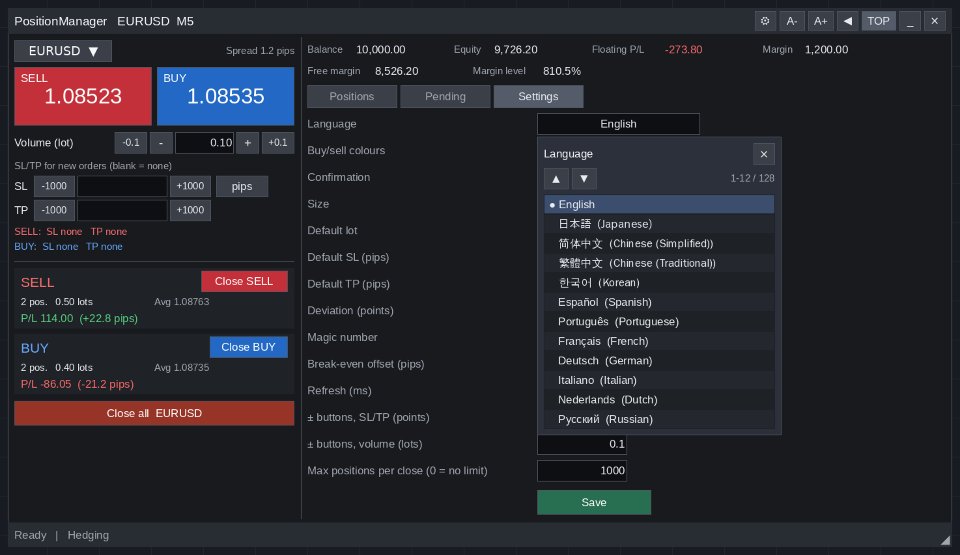
Task: Increase font size with A+ button
Action: (820, 21)
